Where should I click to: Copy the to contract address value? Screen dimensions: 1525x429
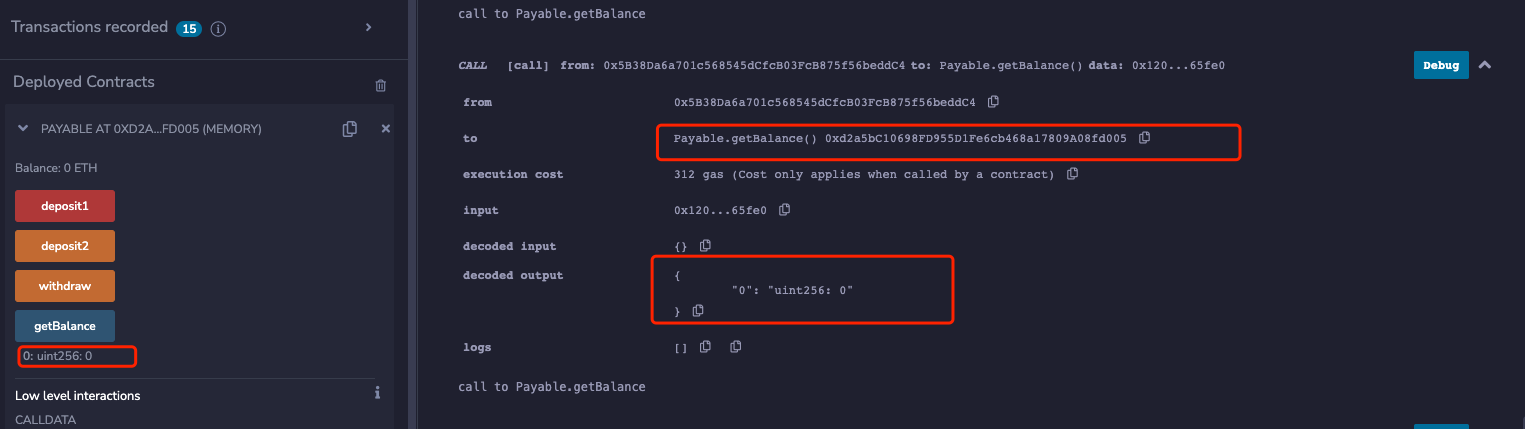[x=1145, y=138]
